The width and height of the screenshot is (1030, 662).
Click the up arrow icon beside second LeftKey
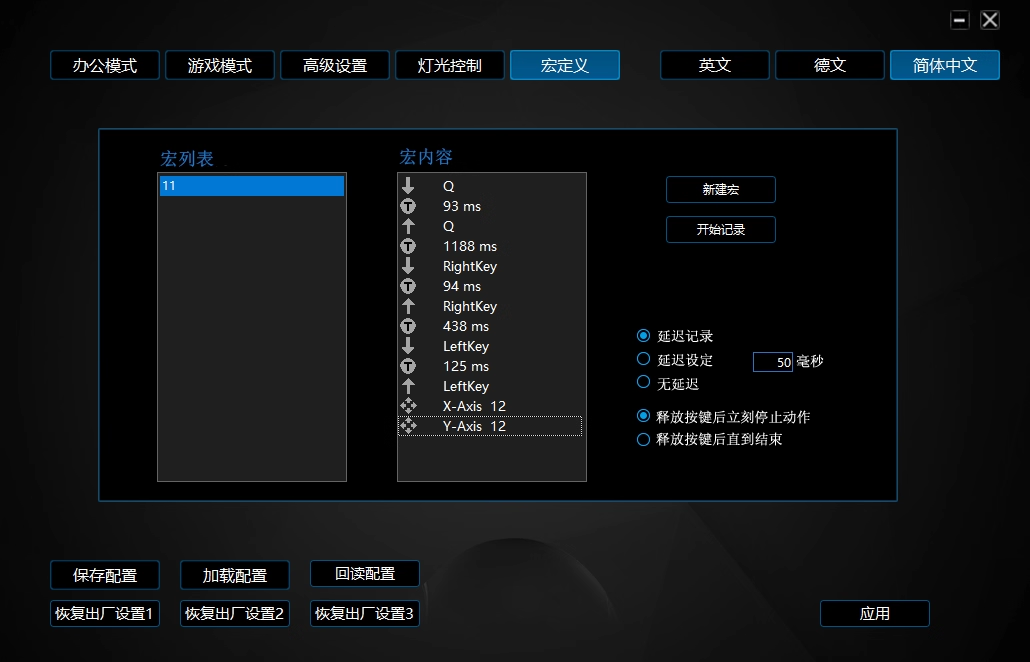click(408, 386)
